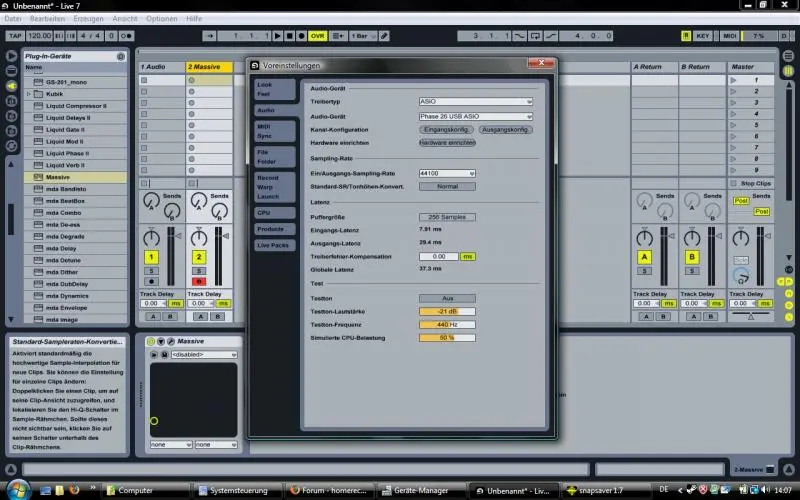
Task: Enable MIDI map mode switch
Action: click(x=730, y=36)
